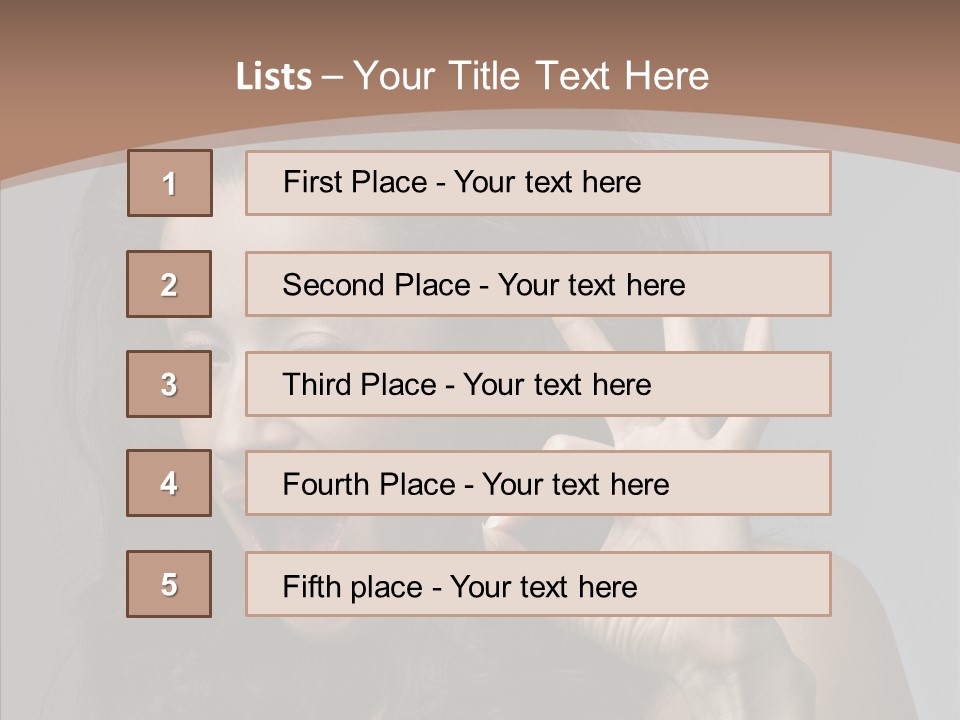Click "Your text here" in the Fifth place row

(x=544, y=586)
